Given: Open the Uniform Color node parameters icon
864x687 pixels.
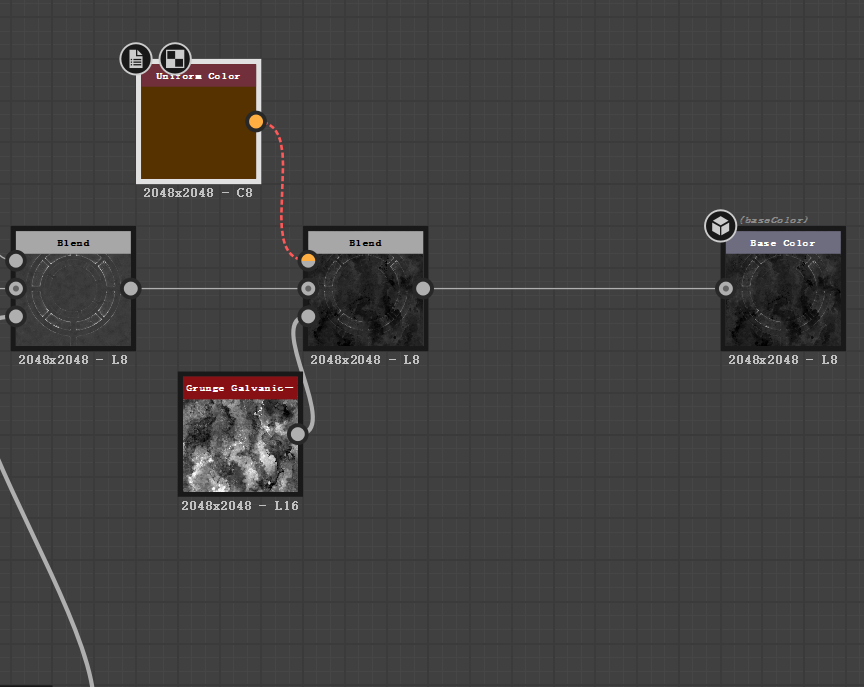Looking at the screenshot, I should [x=135, y=59].
